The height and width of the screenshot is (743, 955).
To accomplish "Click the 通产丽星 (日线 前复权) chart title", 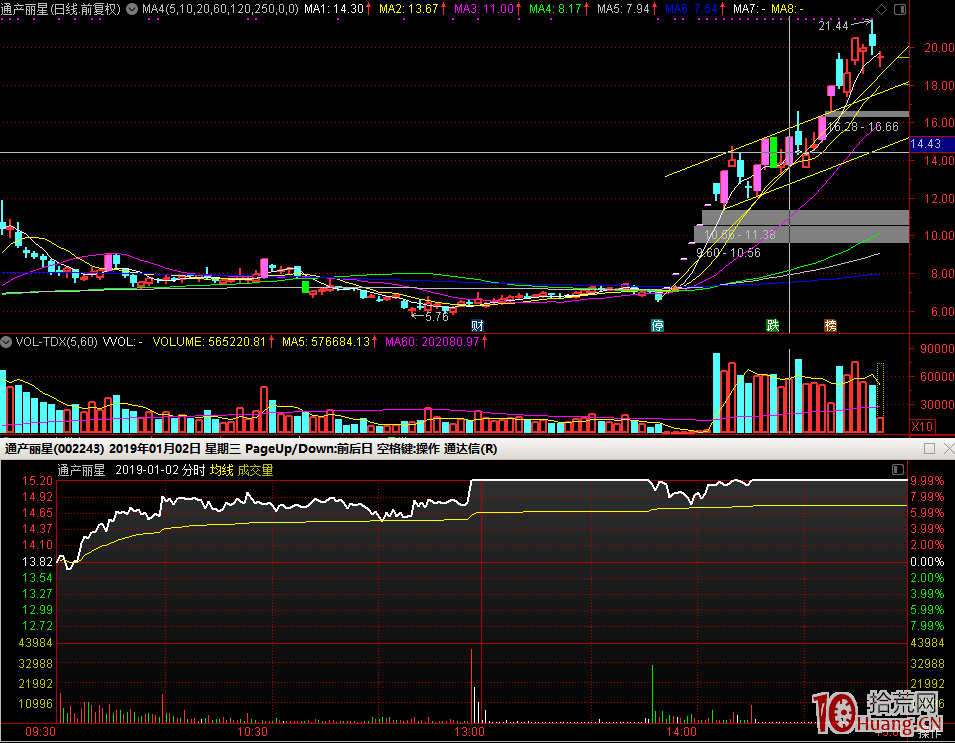I will coord(60,9).
